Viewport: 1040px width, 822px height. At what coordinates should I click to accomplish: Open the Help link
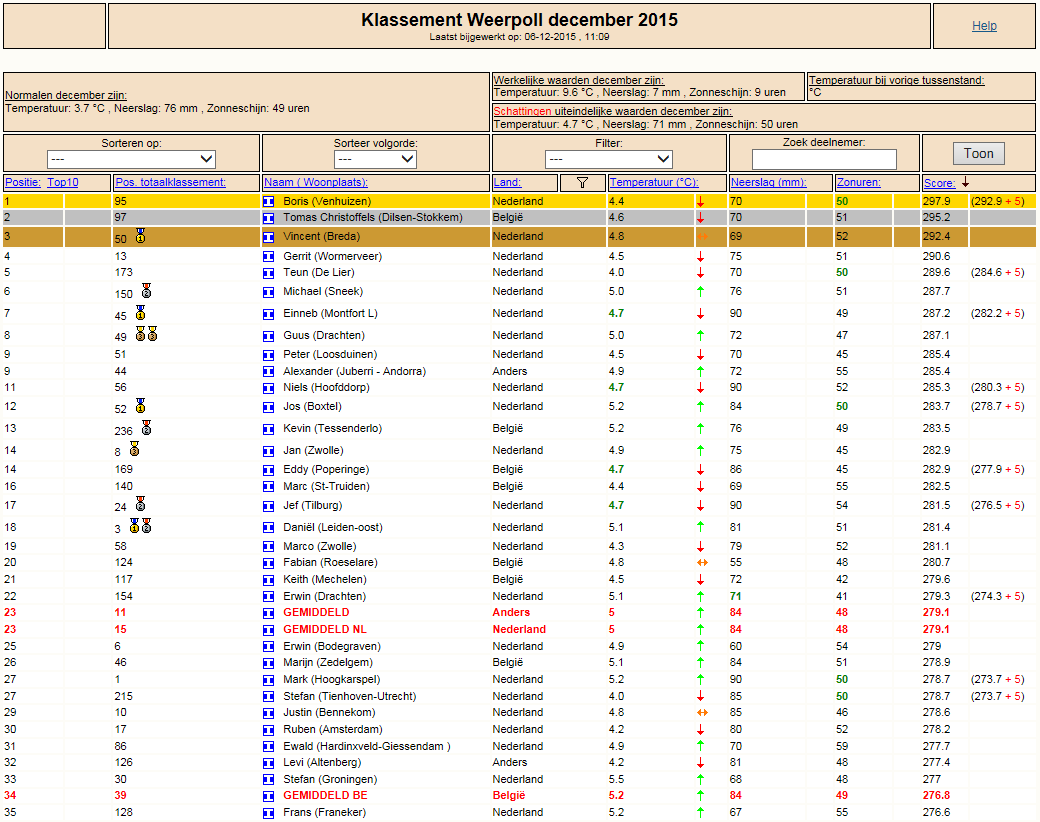coord(984,26)
